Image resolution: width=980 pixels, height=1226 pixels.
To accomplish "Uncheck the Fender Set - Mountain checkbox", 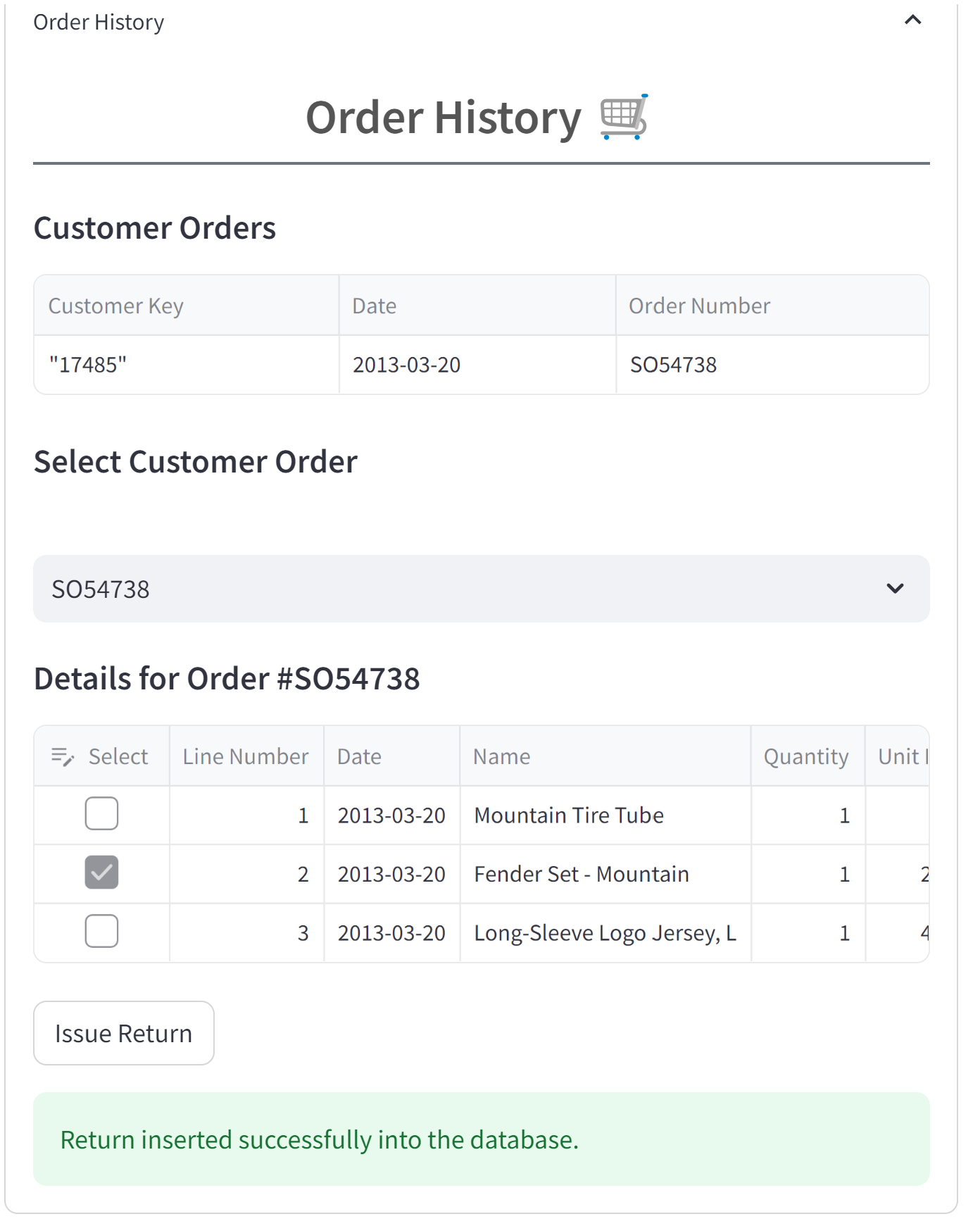I will 101,873.
